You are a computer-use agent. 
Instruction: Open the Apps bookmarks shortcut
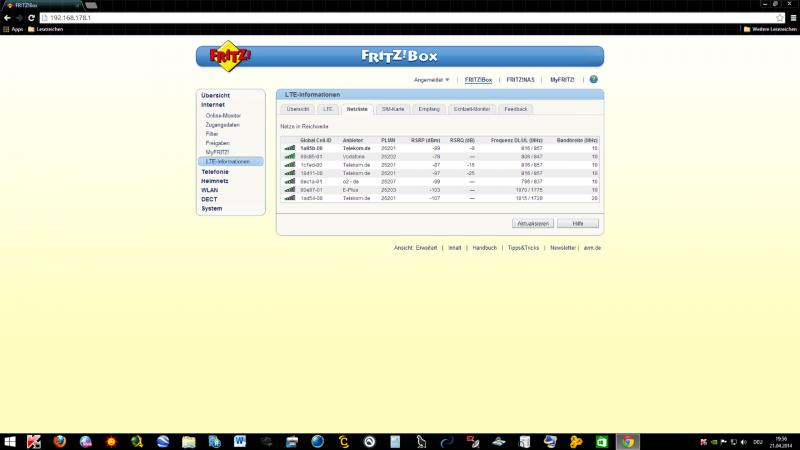[x=13, y=29]
